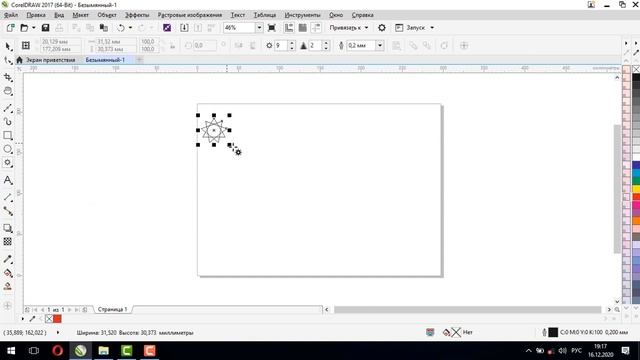Open the 'Файл' menu

tap(11, 15)
